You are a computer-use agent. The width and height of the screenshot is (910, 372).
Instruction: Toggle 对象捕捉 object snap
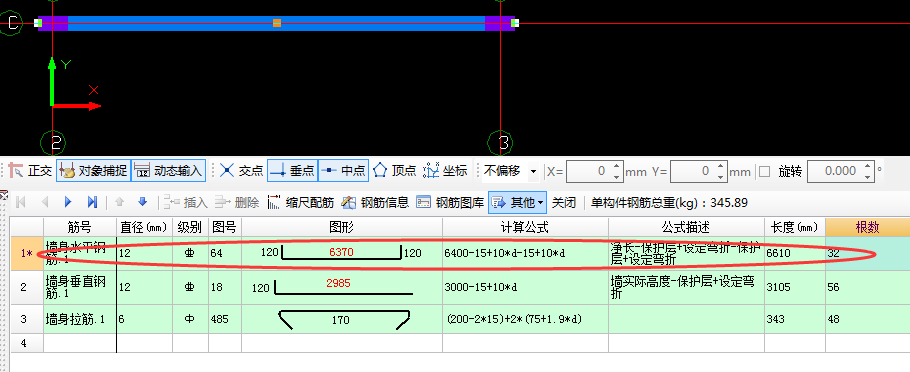coord(93,171)
